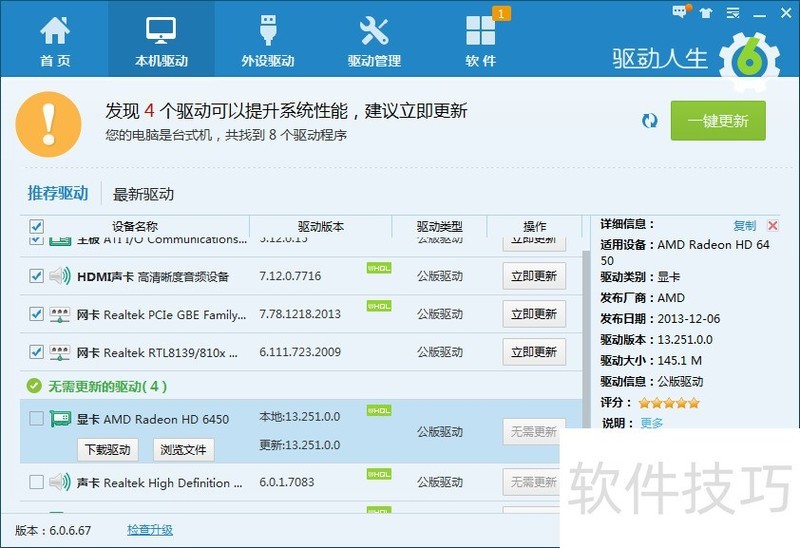Open the feedback message bubble icon
Screen dimensions: 800x548
coord(681,12)
